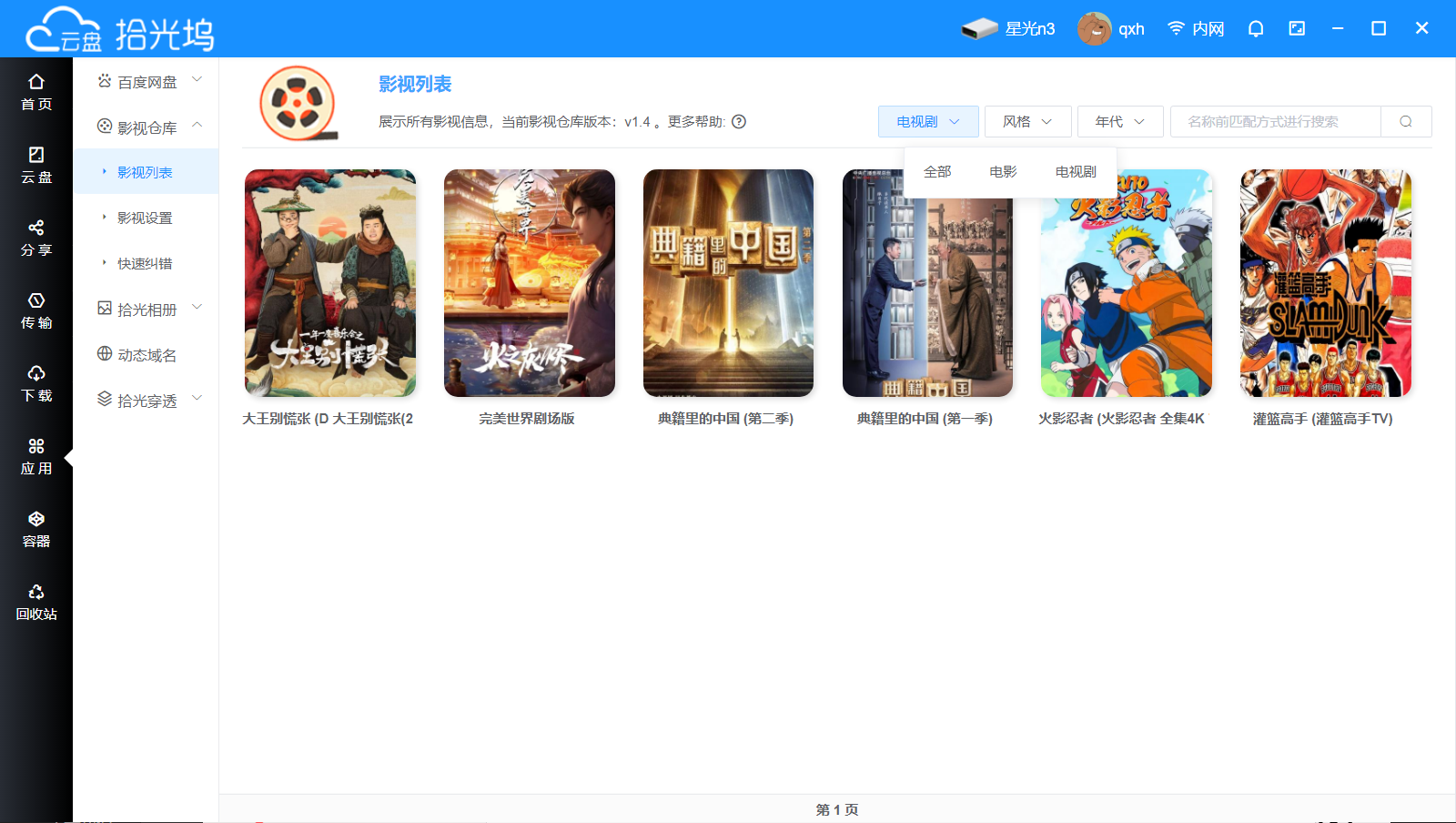Open the 灌篮高手 Slam Dunk poster
Screen dimensions: 1456x823
coord(1326,283)
